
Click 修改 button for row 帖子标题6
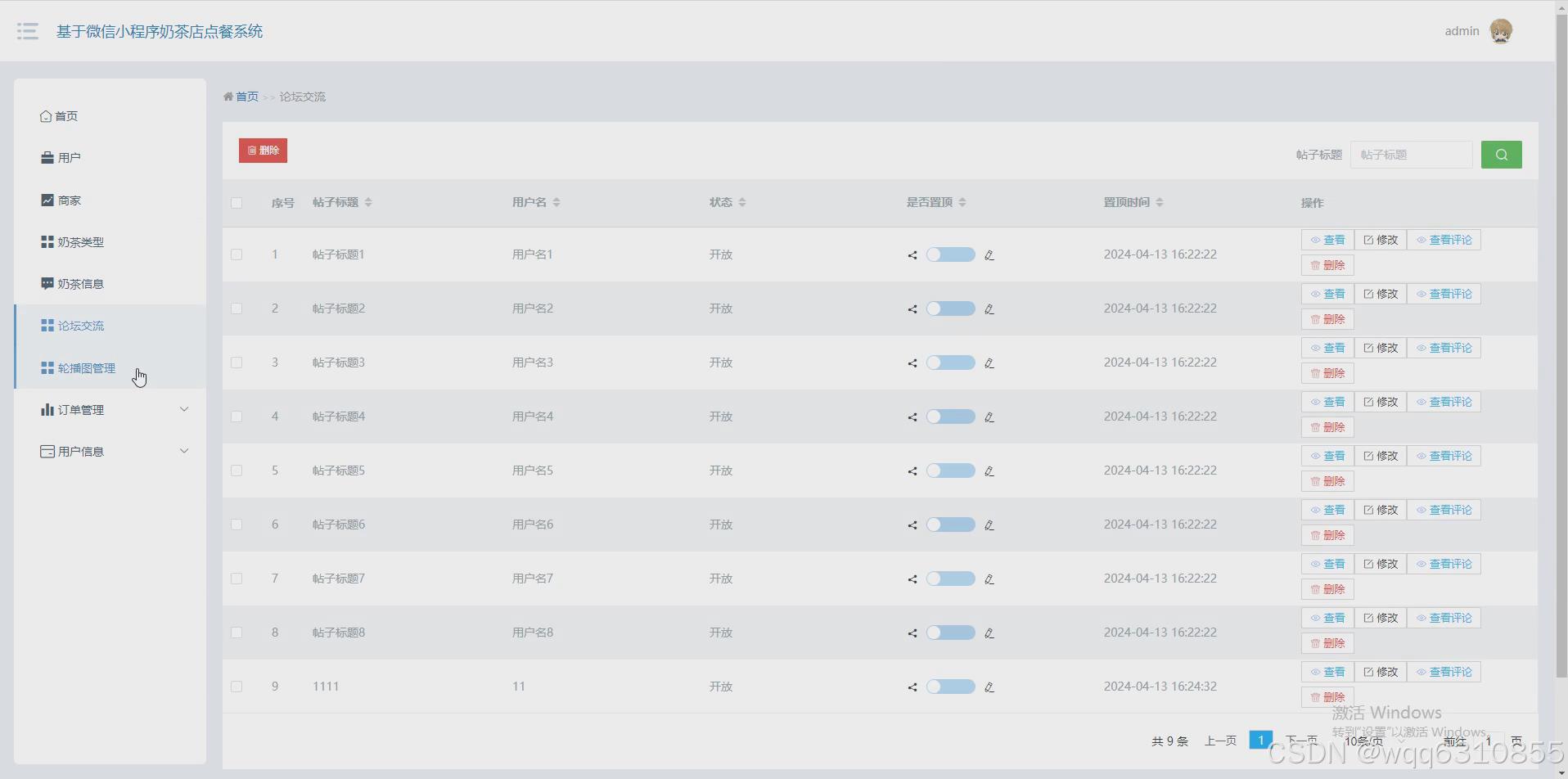[1381, 510]
